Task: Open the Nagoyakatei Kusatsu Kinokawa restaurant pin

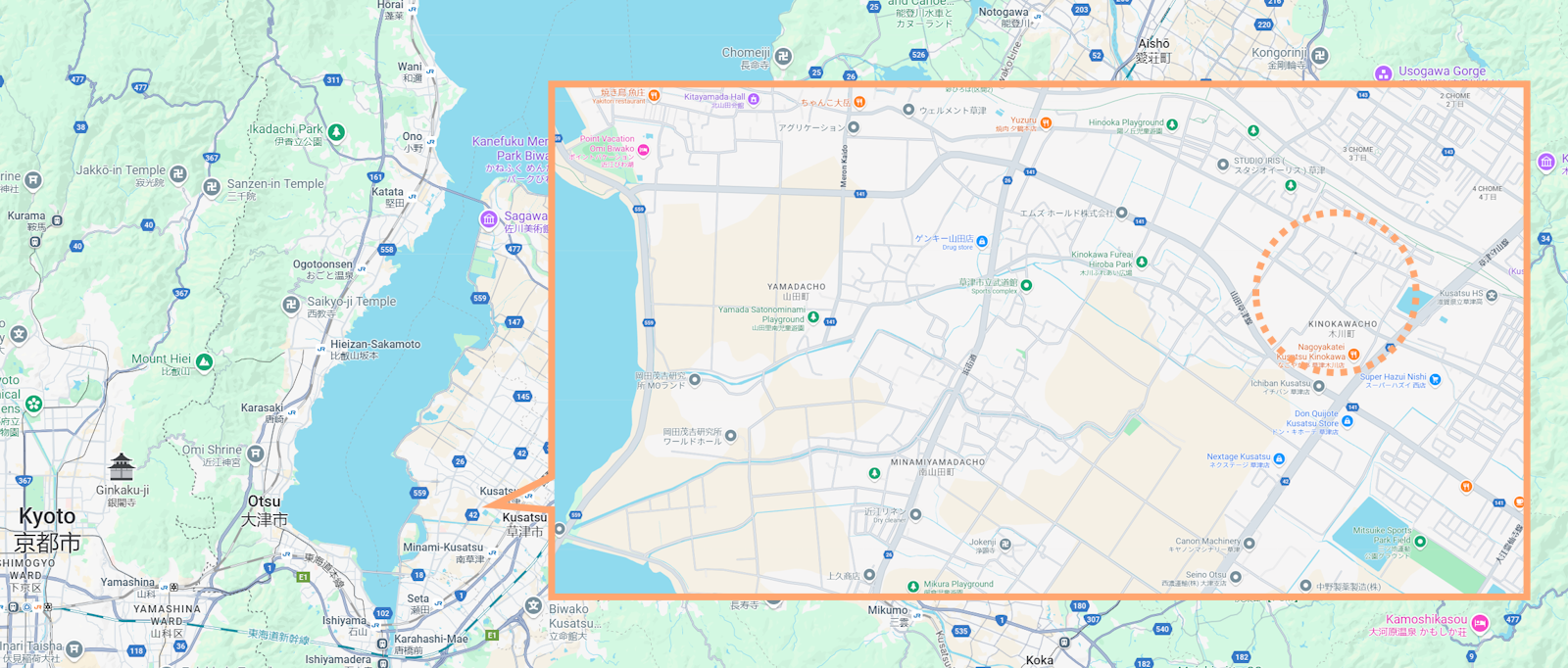Action: (1353, 355)
